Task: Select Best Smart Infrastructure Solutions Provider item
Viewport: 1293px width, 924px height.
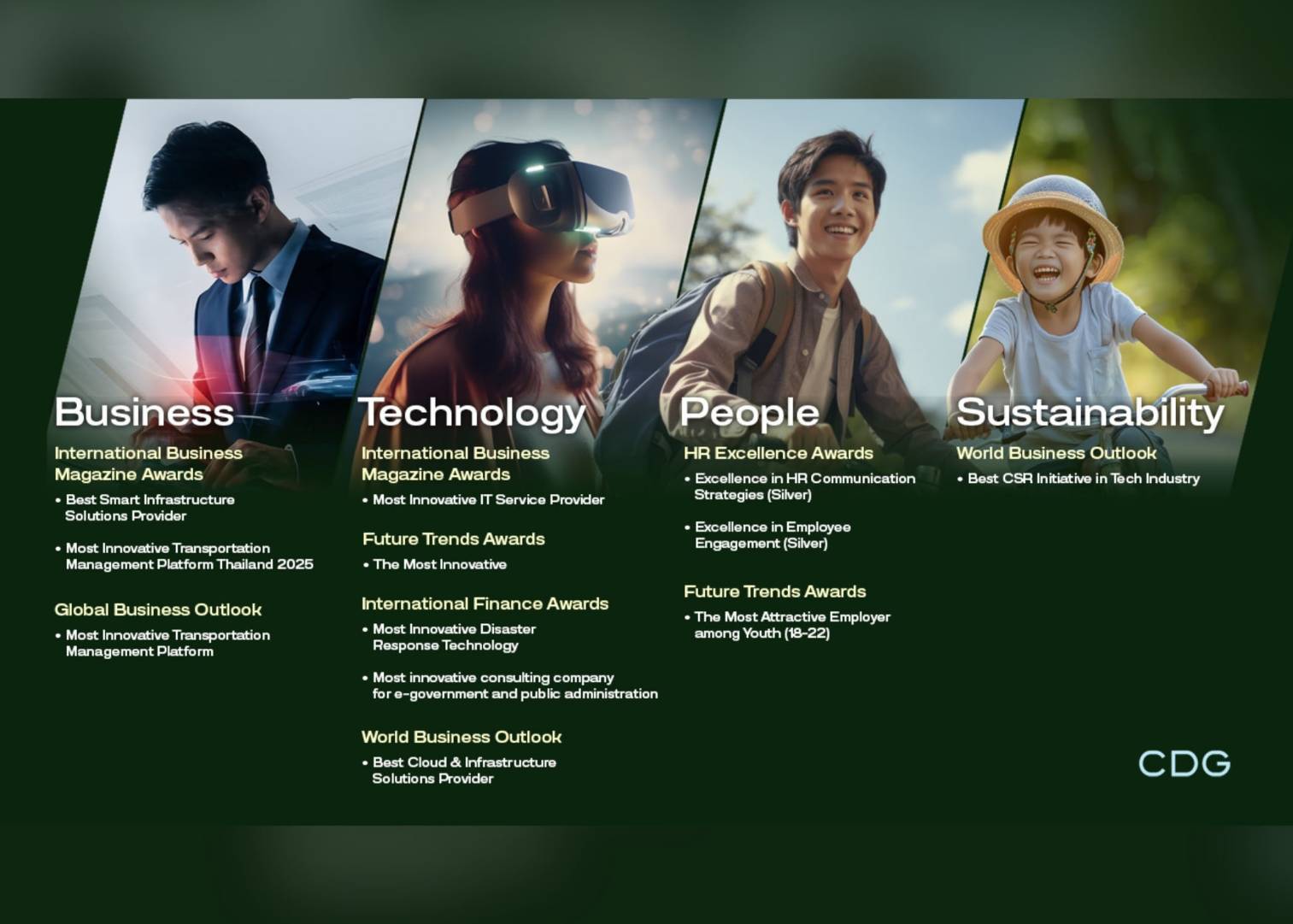Action: pos(150,508)
